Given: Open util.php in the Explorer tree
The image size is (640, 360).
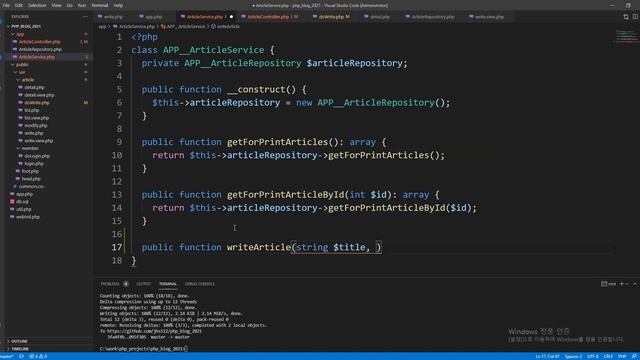Looking at the screenshot, I should pyautogui.click(x=24, y=209).
